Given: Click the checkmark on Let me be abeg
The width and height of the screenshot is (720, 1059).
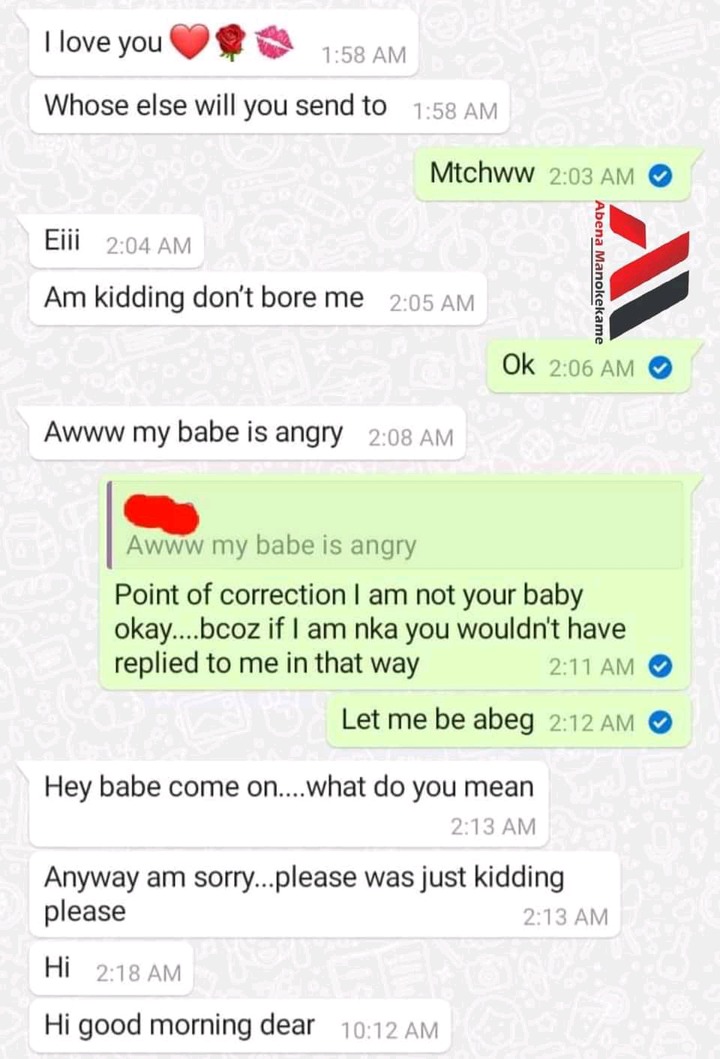Looking at the screenshot, I should 660,723.
